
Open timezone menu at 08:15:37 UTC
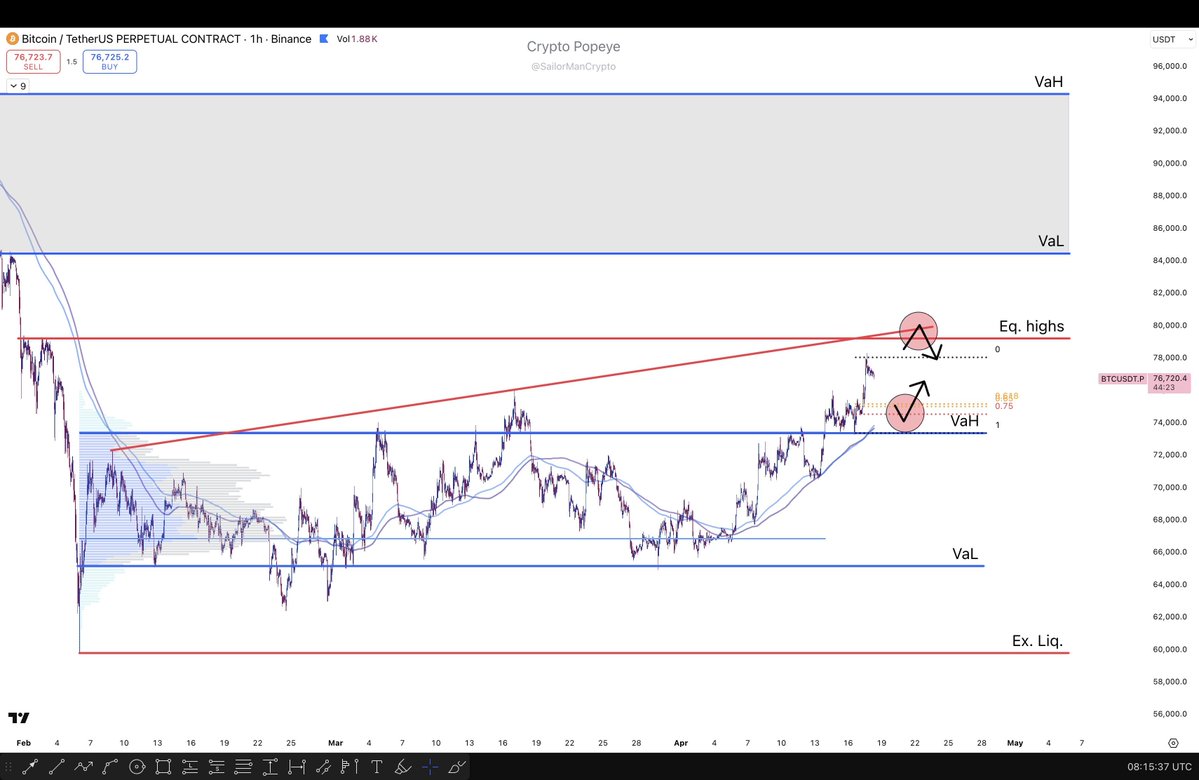[x=1158, y=766]
